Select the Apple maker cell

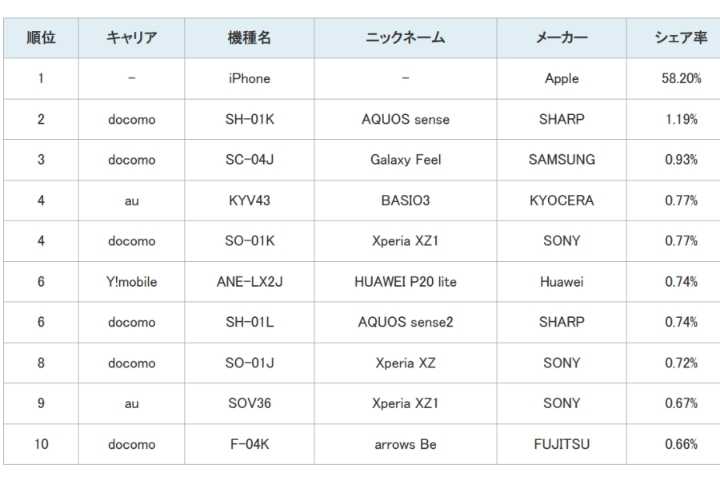coord(562,79)
